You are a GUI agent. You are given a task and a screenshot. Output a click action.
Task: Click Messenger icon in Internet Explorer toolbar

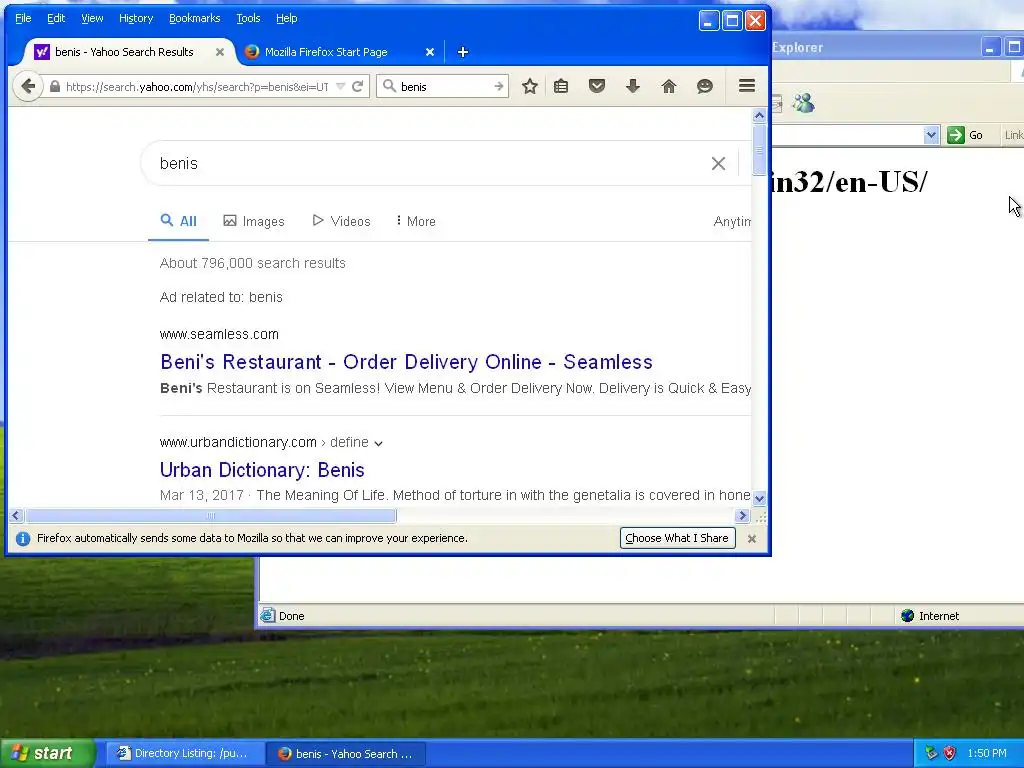coord(804,103)
